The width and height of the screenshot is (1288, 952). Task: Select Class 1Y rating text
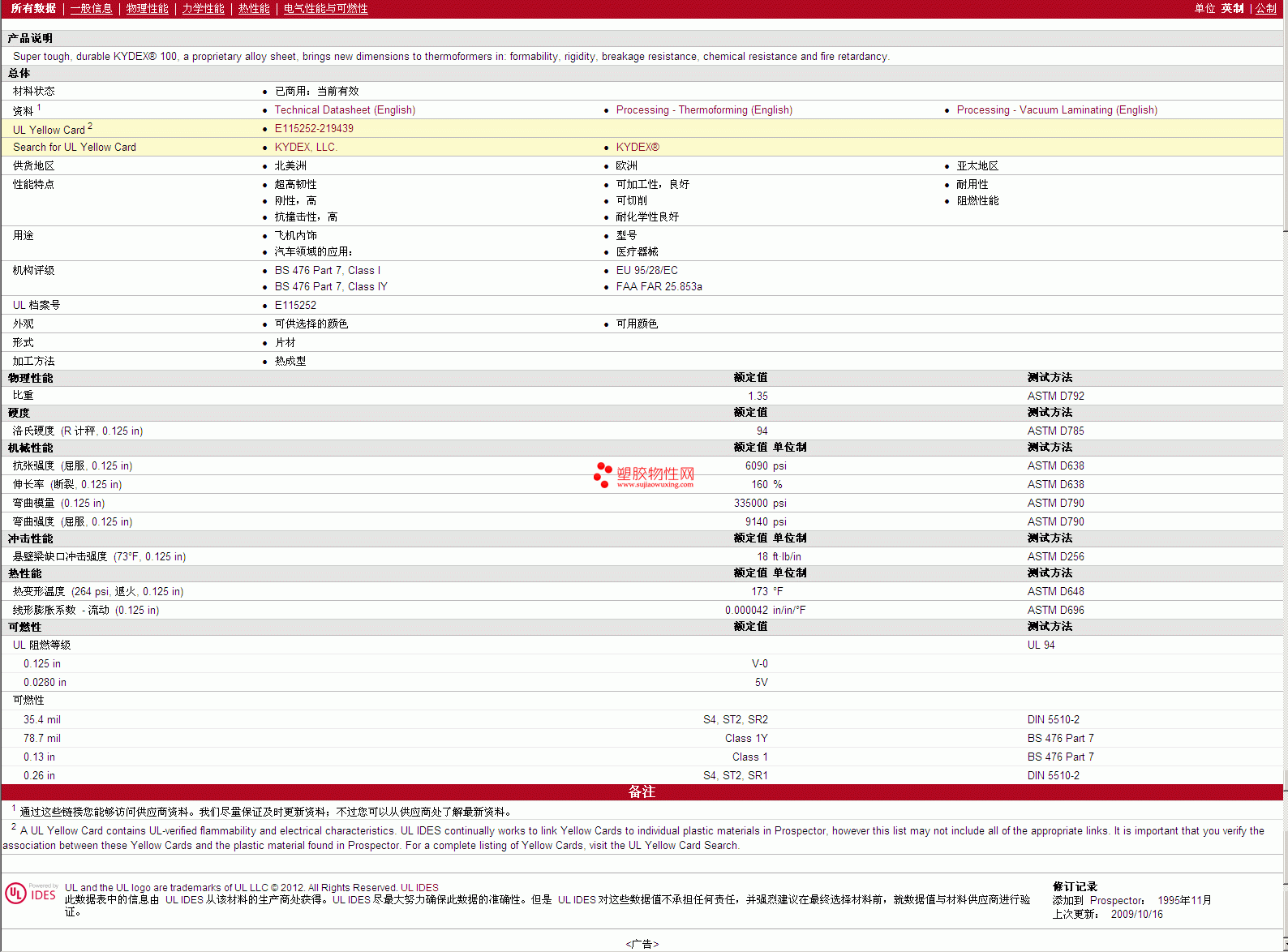coord(746,738)
